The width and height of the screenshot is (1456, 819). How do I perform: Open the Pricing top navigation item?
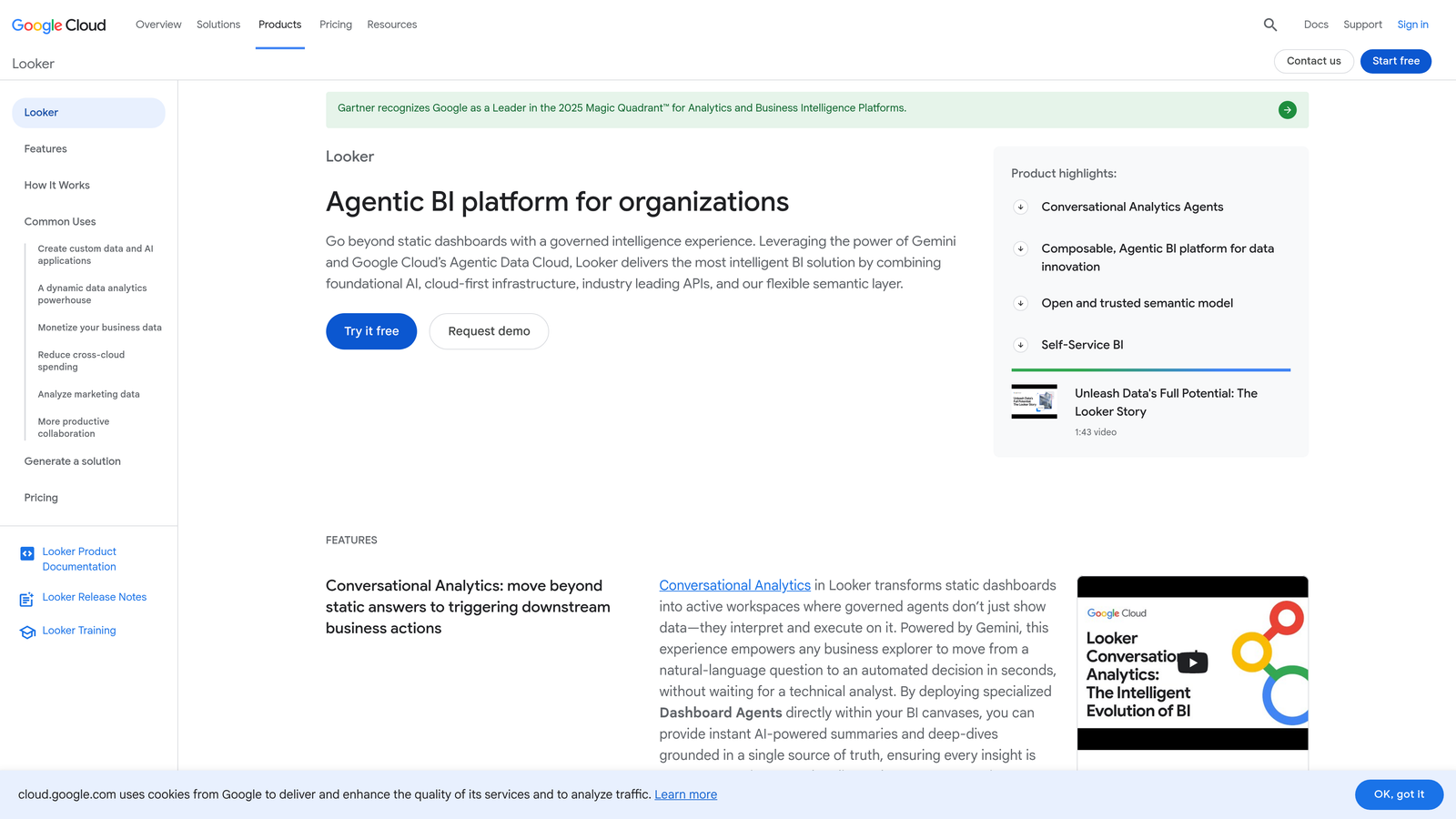click(336, 25)
